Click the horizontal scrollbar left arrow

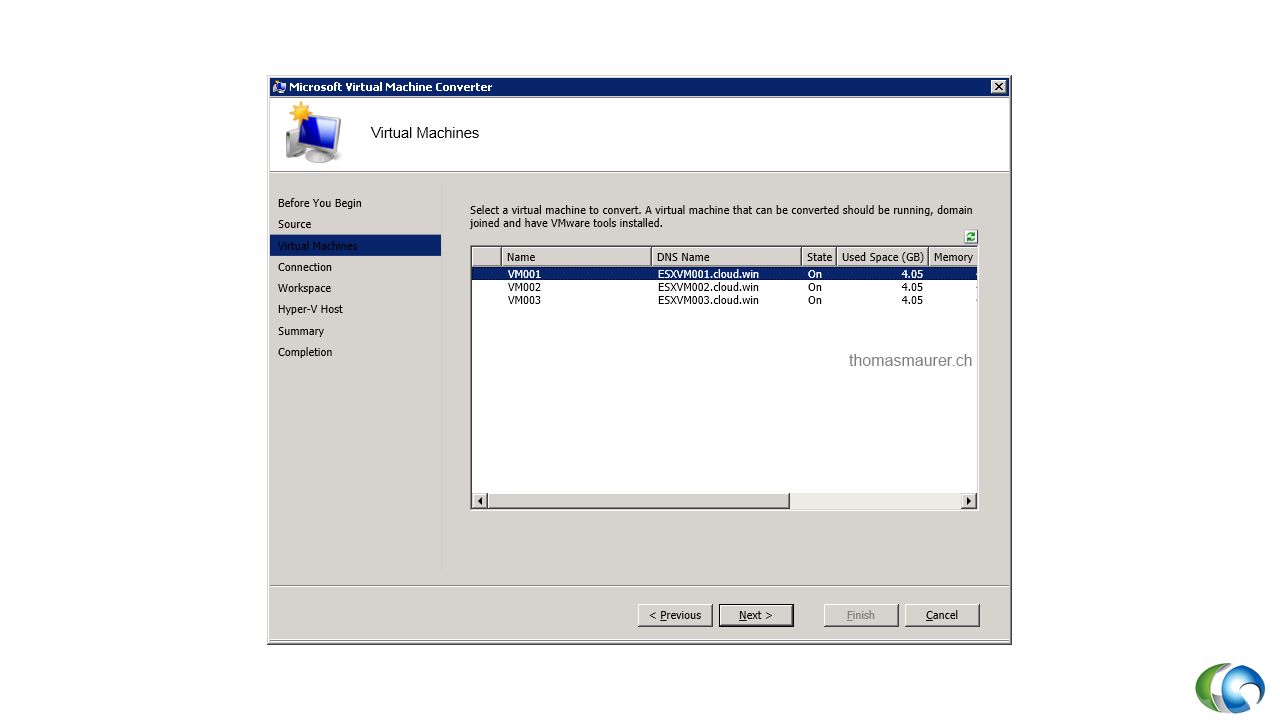coord(480,501)
